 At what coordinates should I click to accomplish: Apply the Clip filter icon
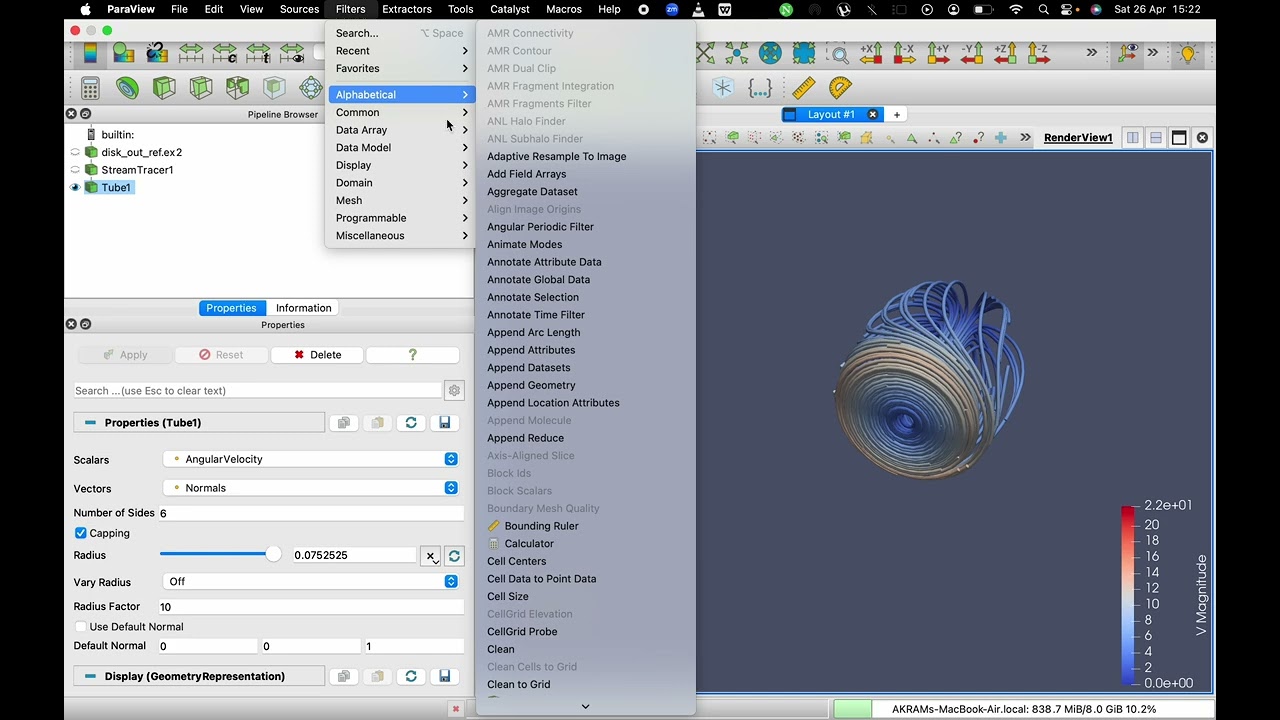click(x=164, y=87)
